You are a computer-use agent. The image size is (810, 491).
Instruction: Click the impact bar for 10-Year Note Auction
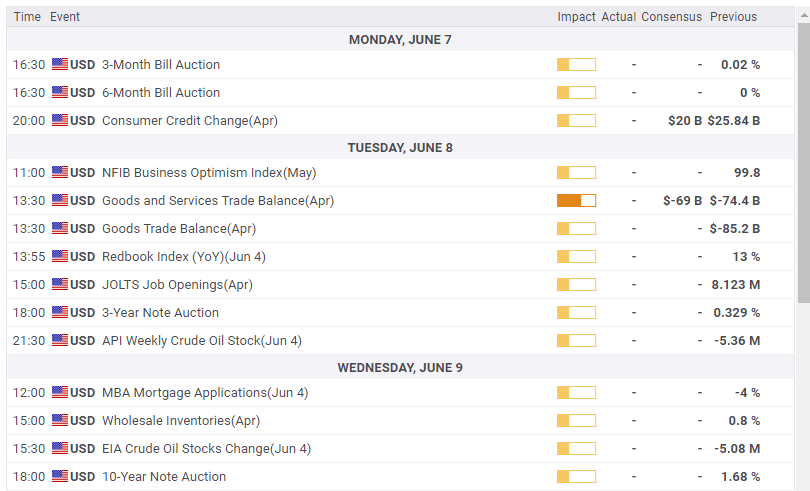[576, 476]
